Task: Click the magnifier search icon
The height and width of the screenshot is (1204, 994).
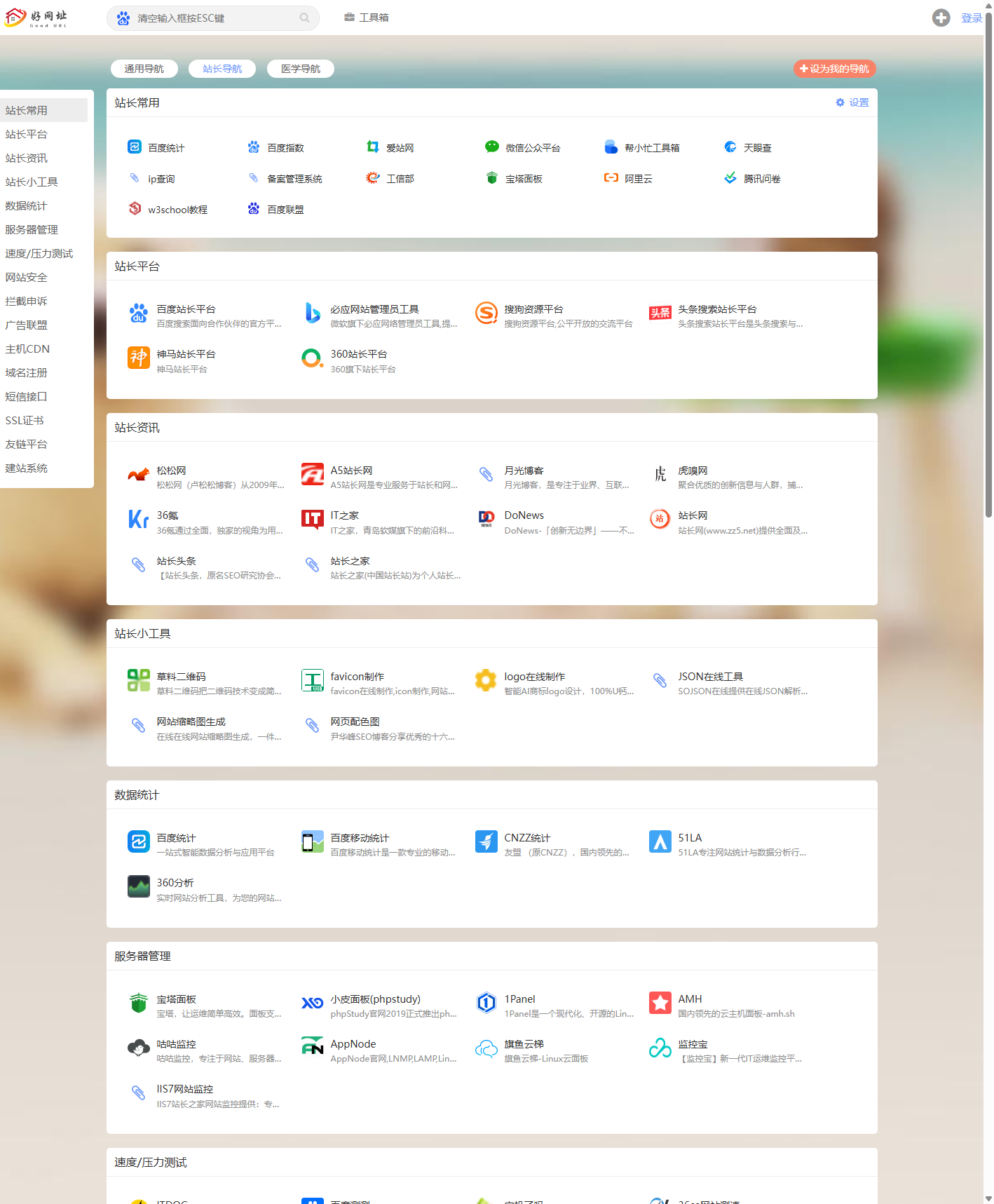Action: [x=304, y=18]
